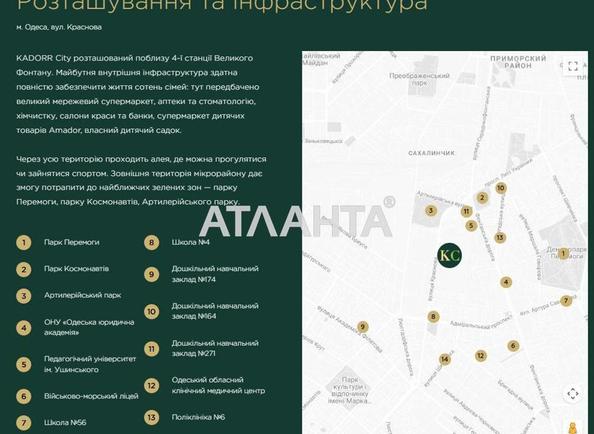Click legend badge number 2

click(23, 269)
